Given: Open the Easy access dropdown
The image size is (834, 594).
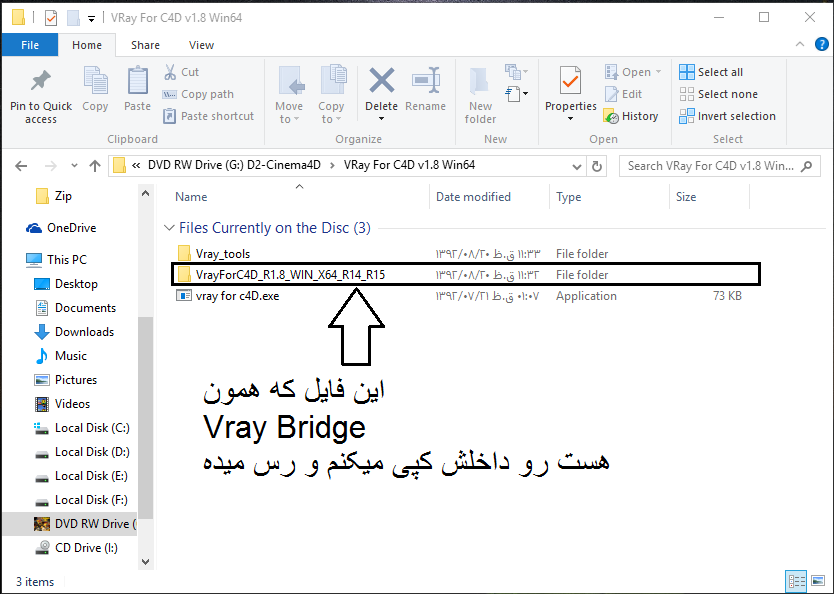Looking at the screenshot, I should click(516, 94).
